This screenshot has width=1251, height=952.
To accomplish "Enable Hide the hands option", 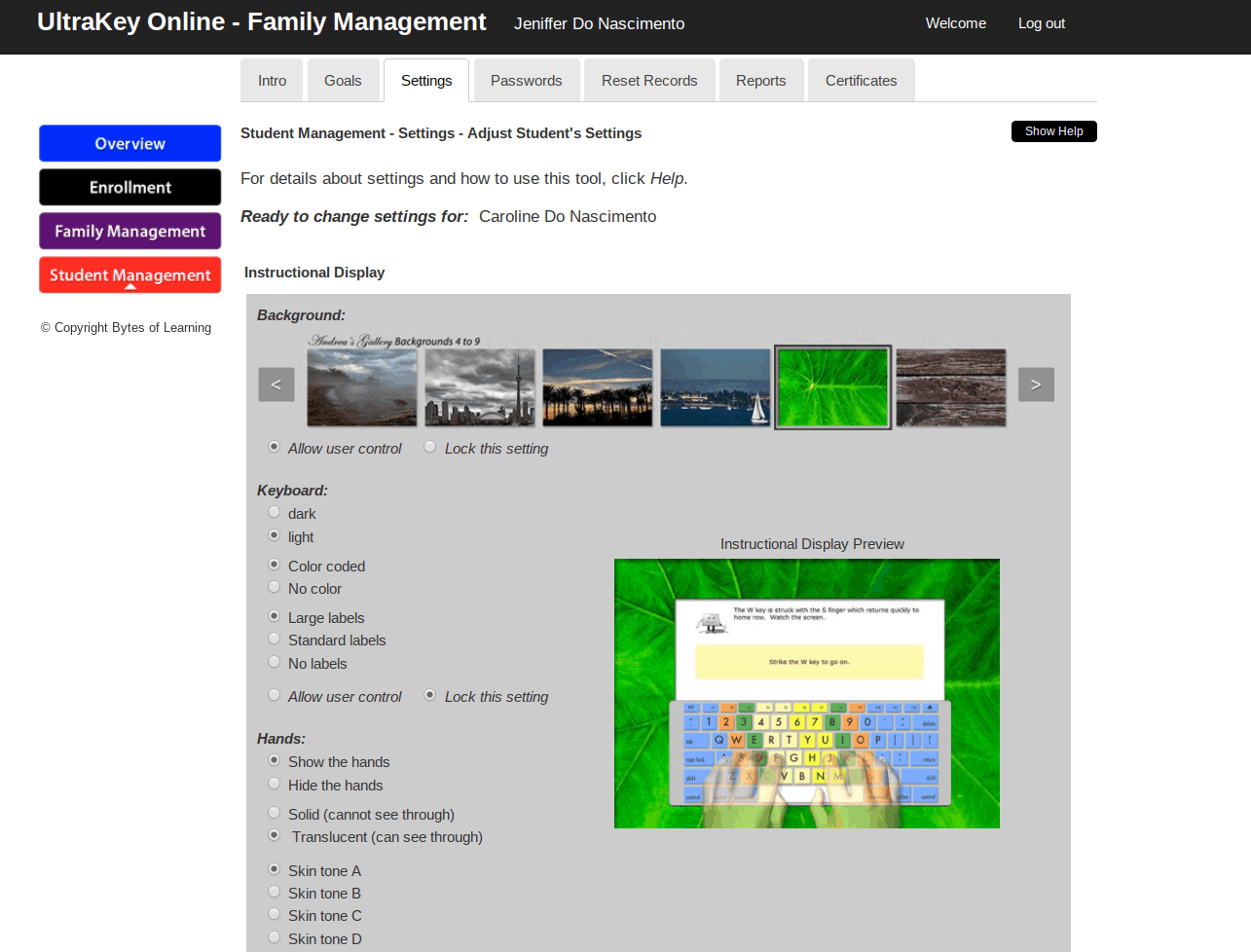I will (275, 784).
